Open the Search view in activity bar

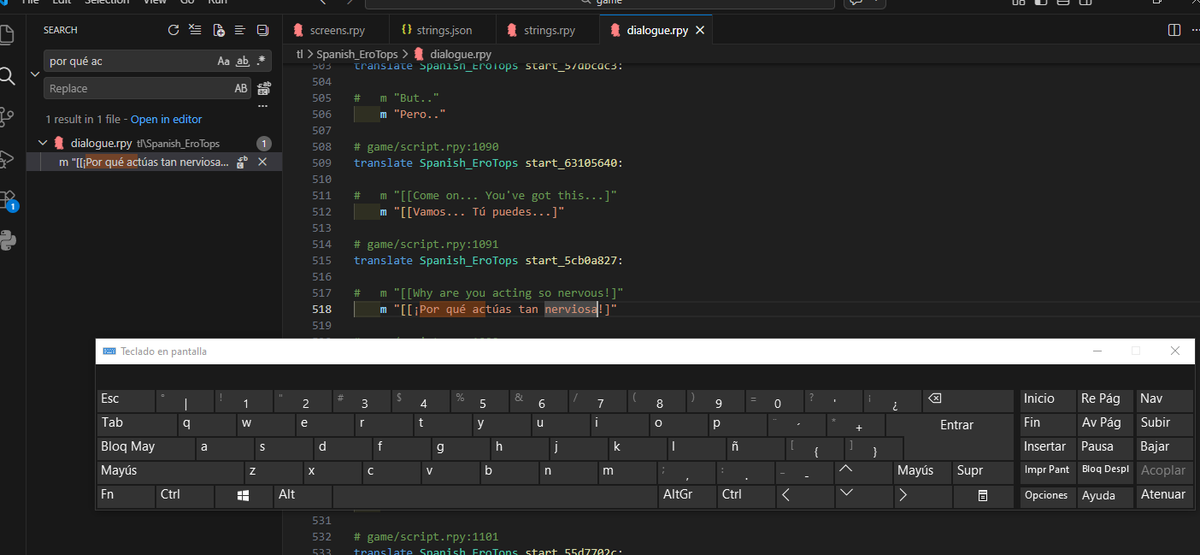pos(7,76)
